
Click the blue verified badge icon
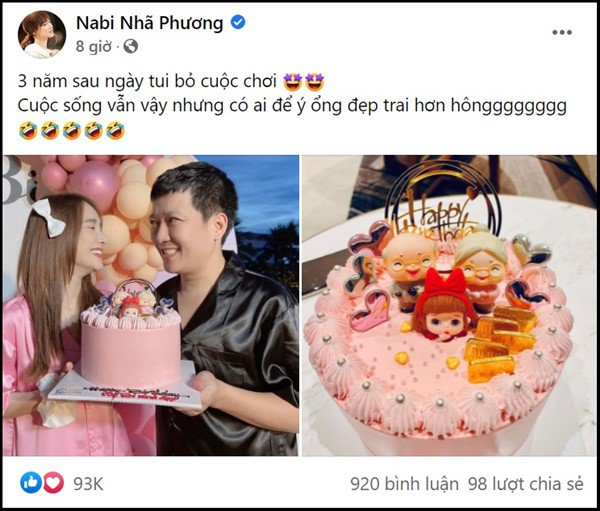(238, 23)
